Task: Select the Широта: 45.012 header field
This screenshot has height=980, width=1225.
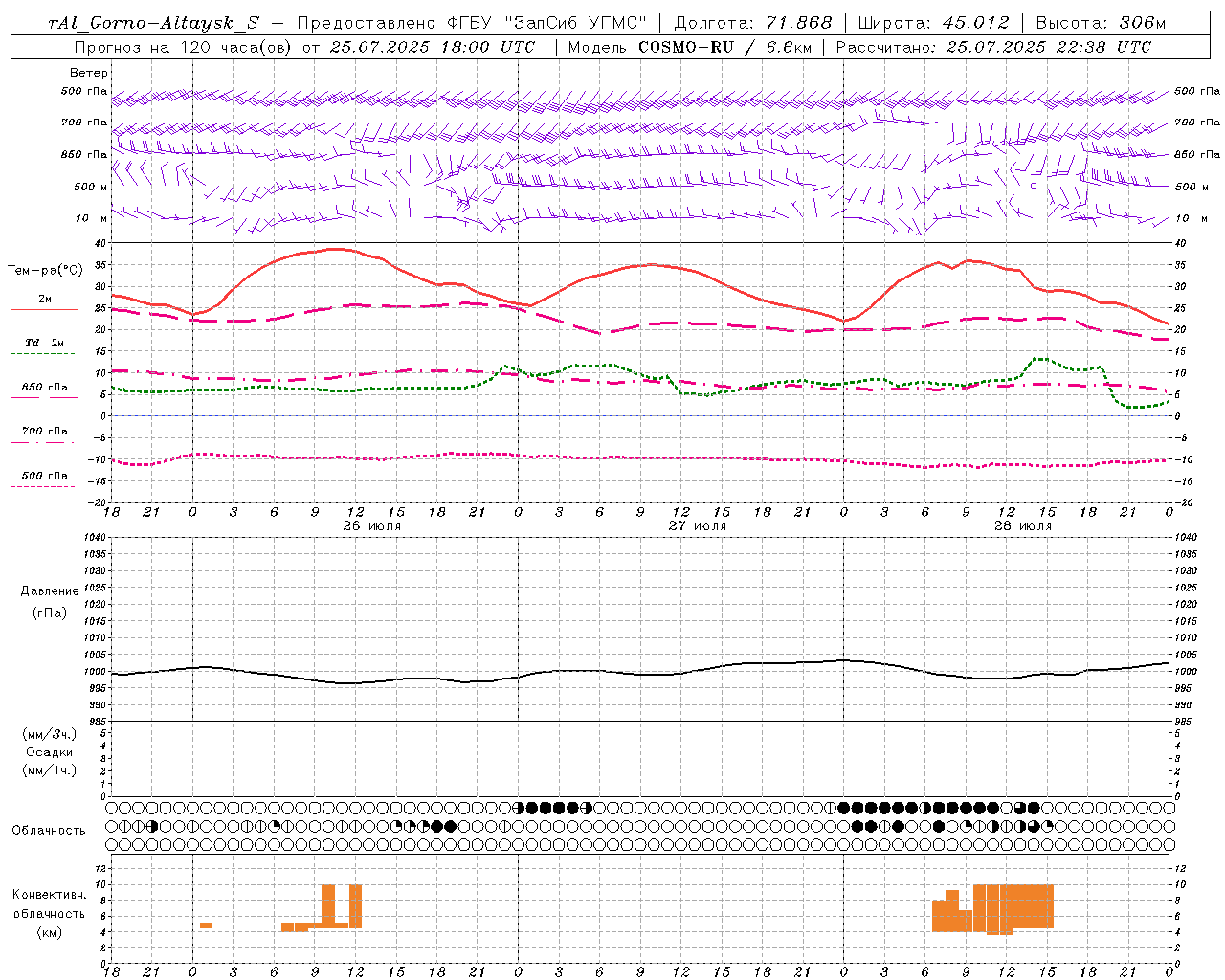Action: click(933, 23)
